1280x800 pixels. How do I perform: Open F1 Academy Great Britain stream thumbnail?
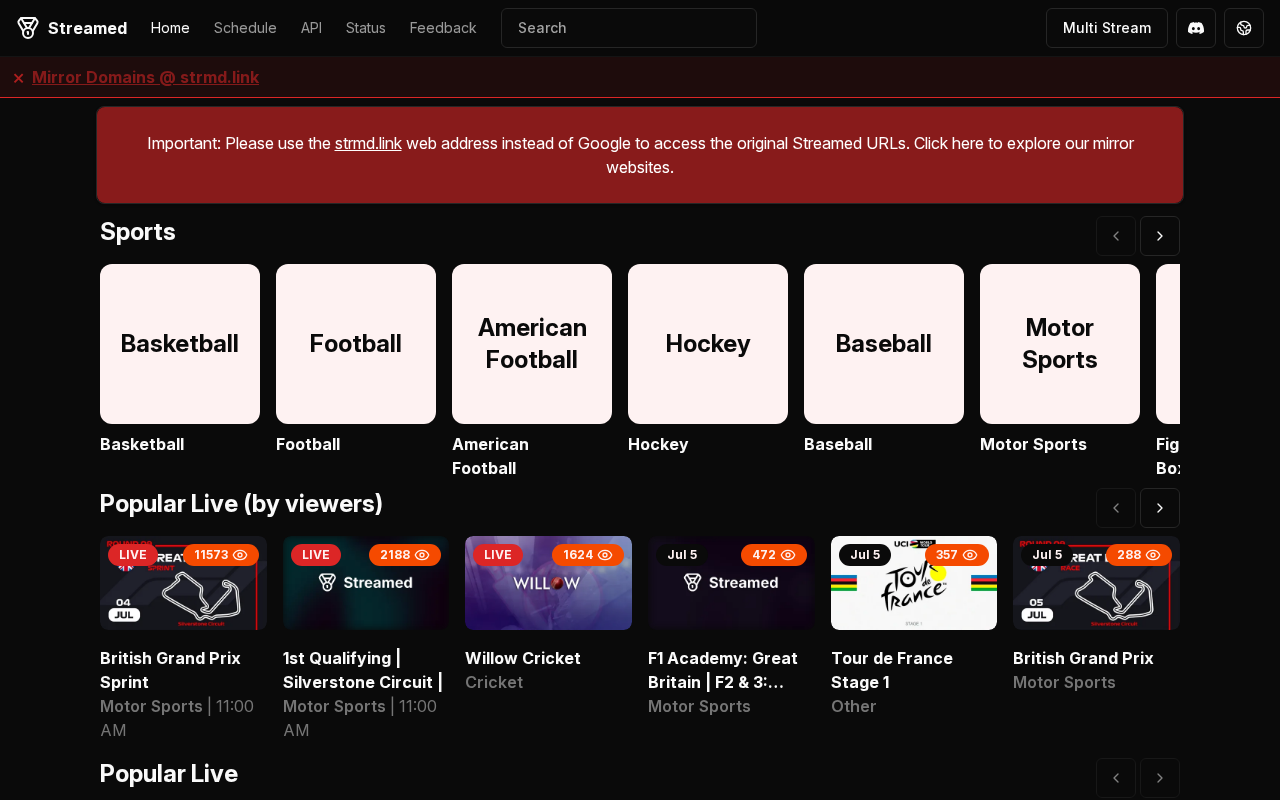click(x=731, y=583)
